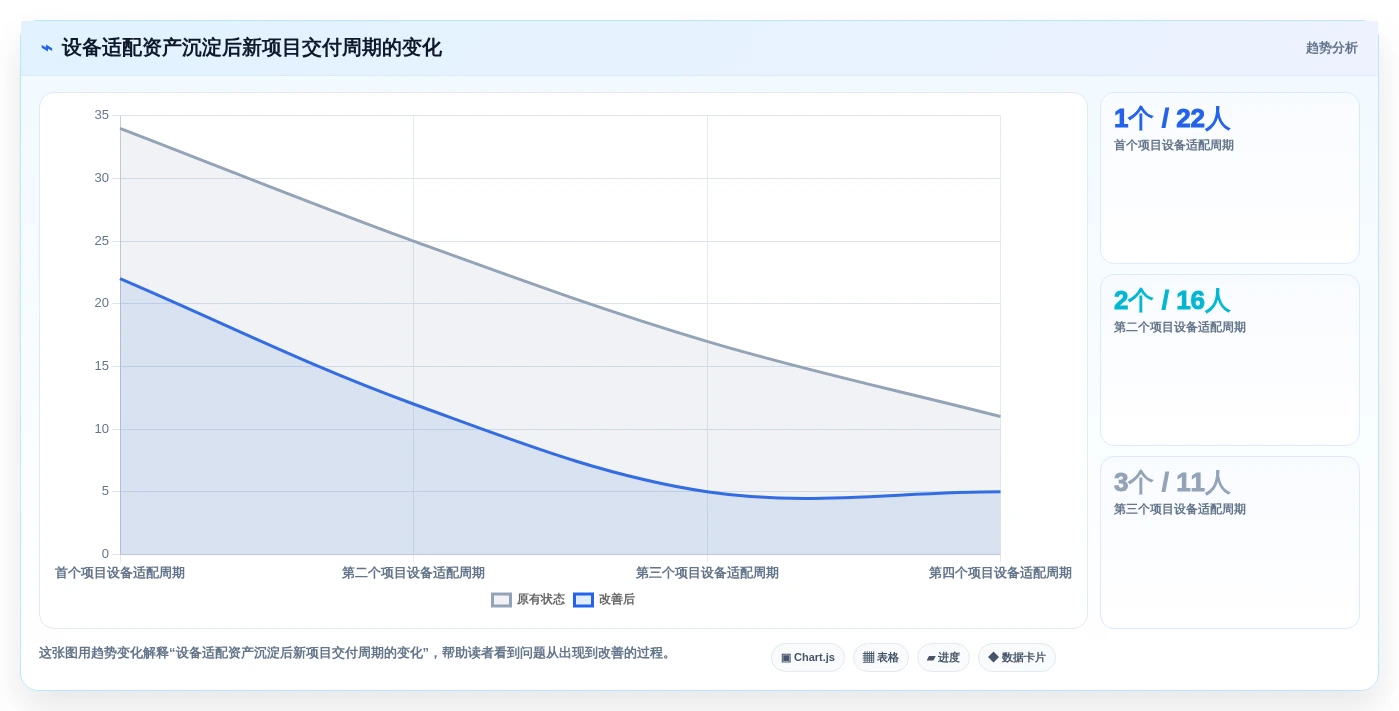Click 第三个项目设备适配周期 caption in gray card

(x=1180, y=509)
